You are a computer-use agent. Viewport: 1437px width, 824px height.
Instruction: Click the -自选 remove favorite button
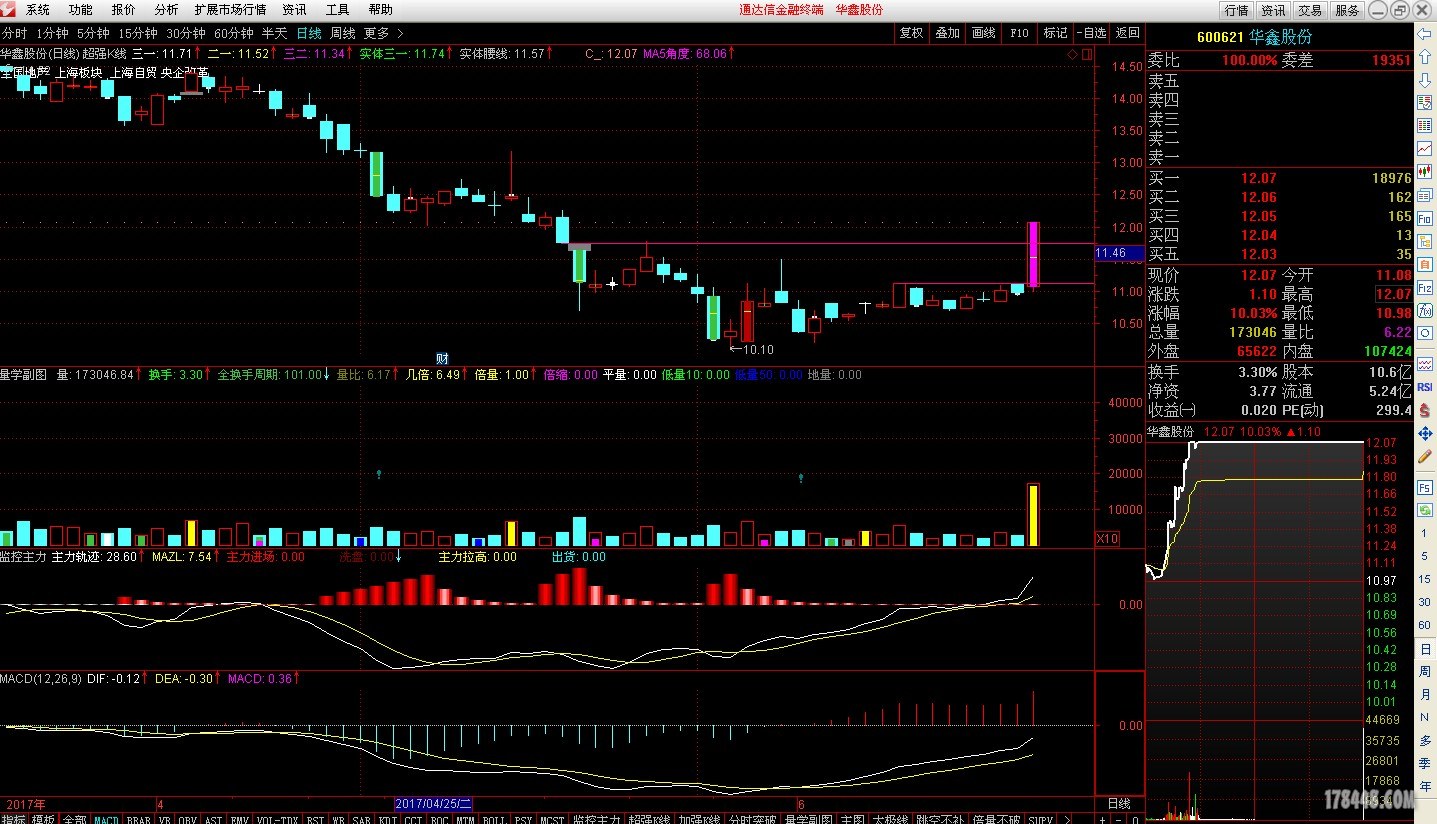click(1091, 33)
